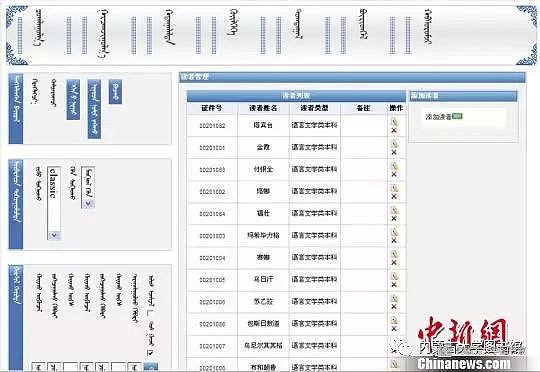The image size is (540, 372).
Task: Remove reader record 20201083
Action: (394, 175)
